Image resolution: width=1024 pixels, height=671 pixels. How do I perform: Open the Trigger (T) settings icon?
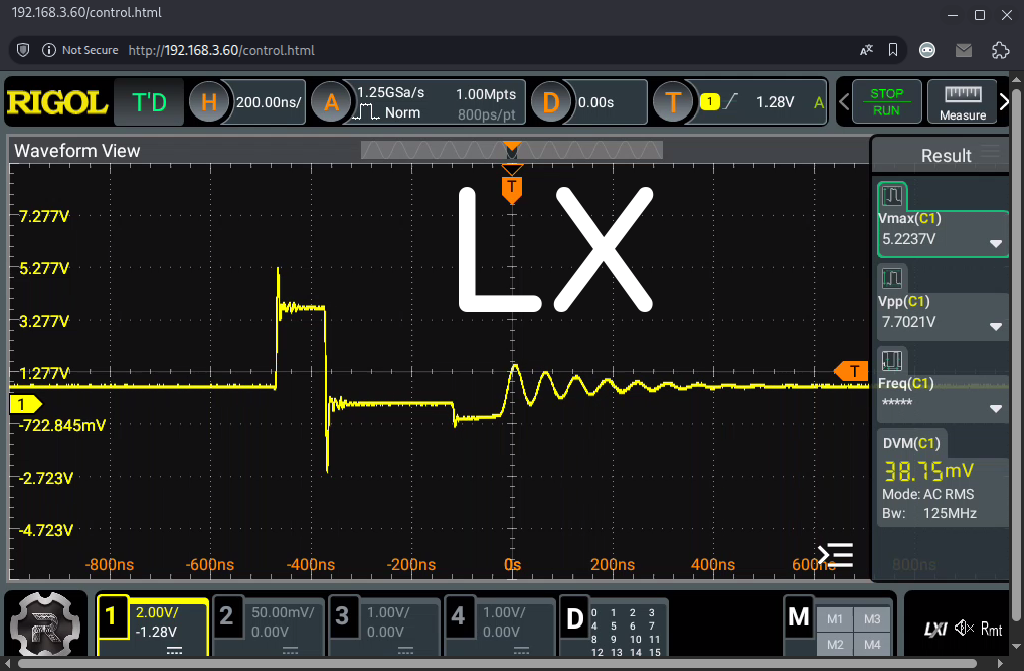(673, 102)
